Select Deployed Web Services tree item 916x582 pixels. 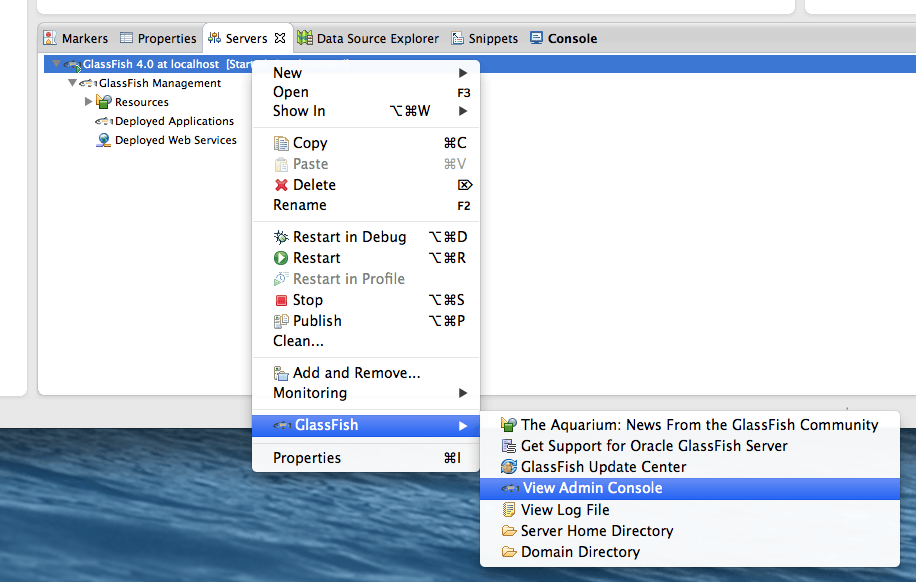point(175,140)
